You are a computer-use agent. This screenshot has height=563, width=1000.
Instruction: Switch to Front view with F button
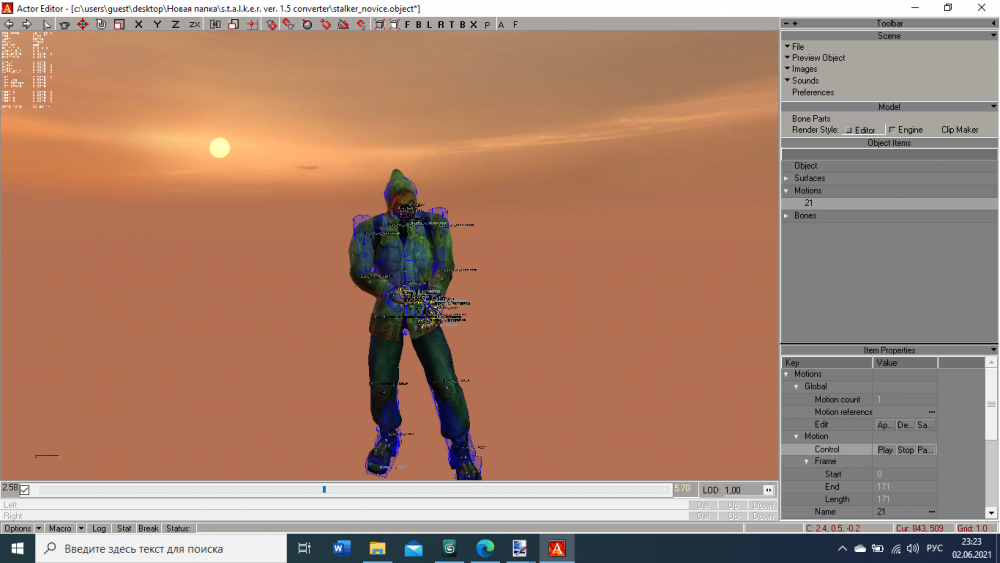point(408,24)
